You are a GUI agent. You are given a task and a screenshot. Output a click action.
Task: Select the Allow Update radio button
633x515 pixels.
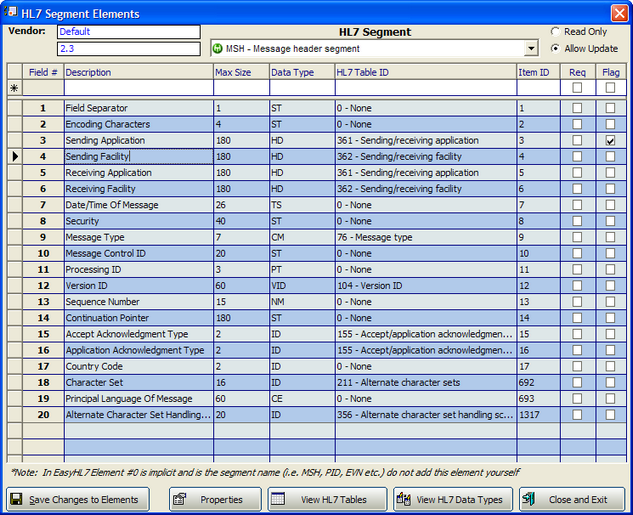click(555, 48)
